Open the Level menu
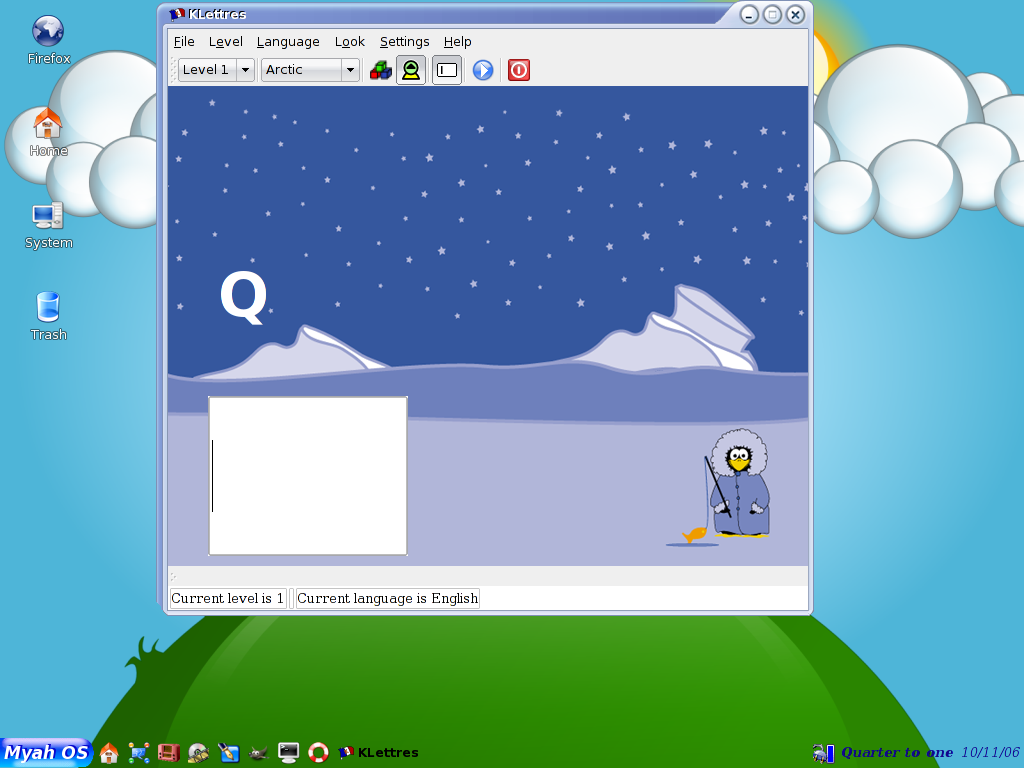The image size is (1024, 768). (225, 42)
